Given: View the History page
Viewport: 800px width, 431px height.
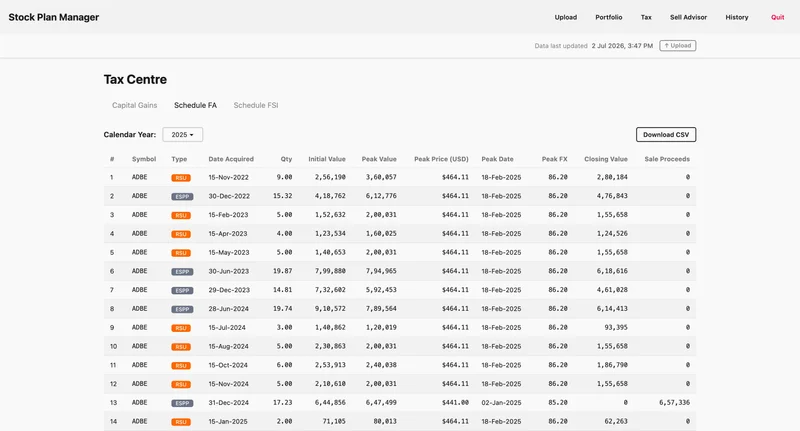Looking at the screenshot, I should [x=737, y=17].
